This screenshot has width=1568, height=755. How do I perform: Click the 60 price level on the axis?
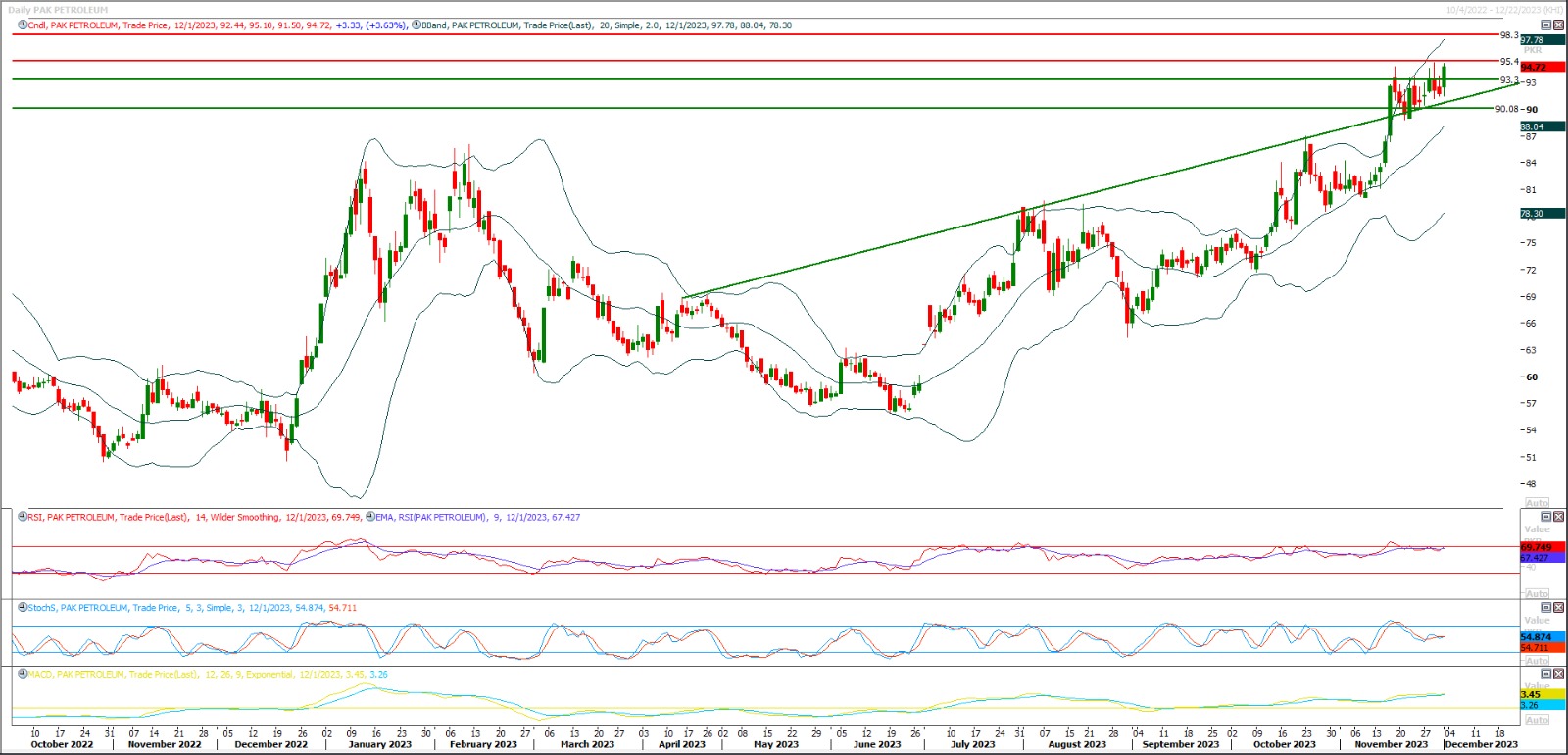click(1532, 377)
